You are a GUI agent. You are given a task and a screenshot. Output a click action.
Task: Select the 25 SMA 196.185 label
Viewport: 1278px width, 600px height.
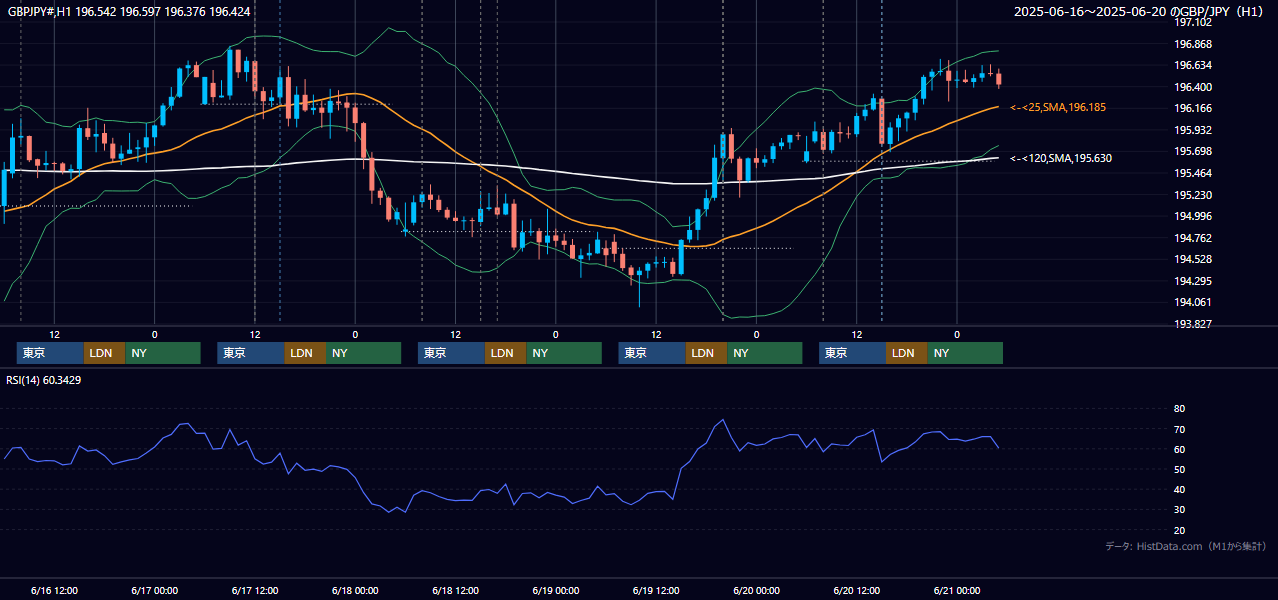pyautogui.click(x=1058, y=107)
